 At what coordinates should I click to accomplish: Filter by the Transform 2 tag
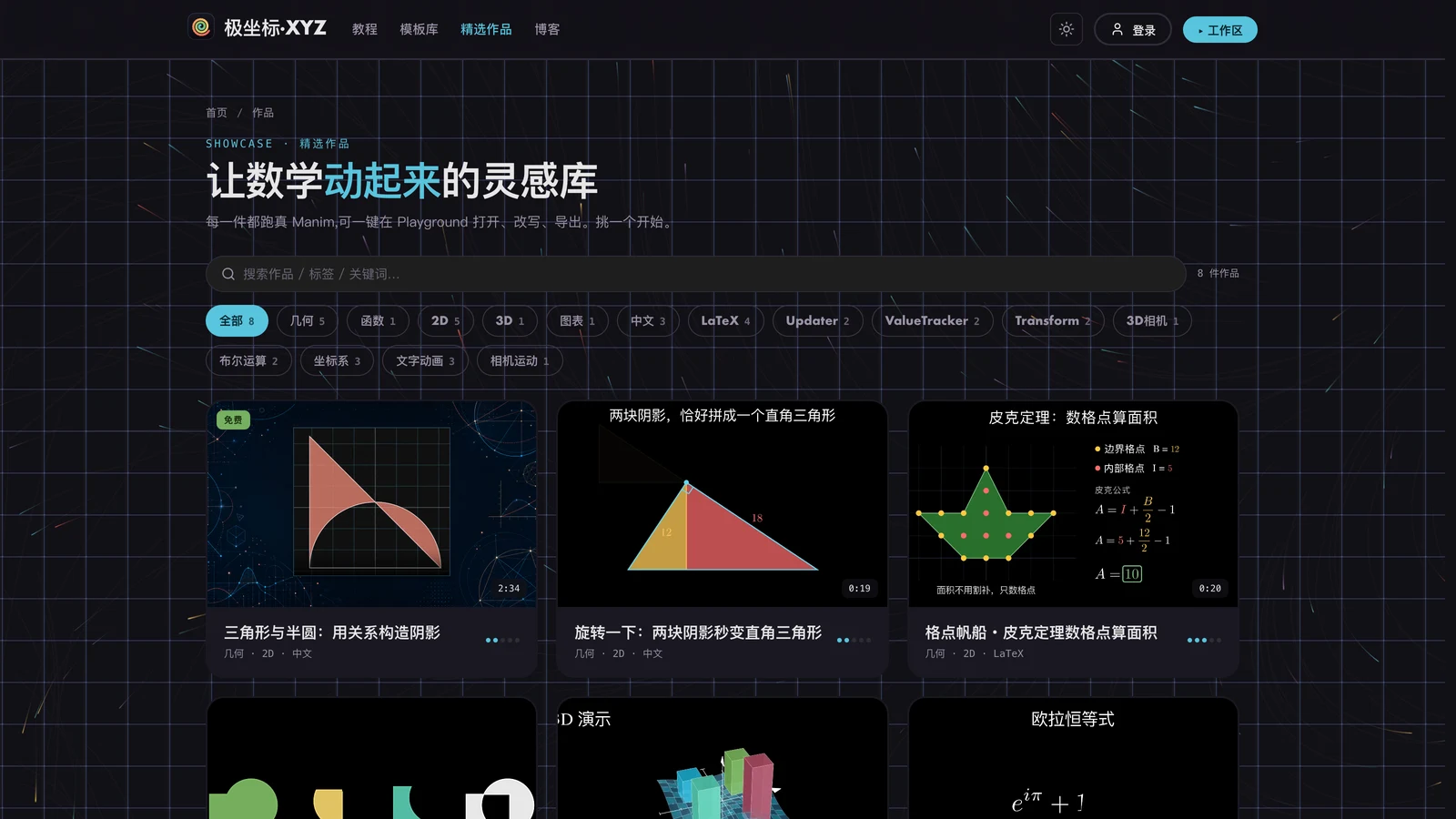(1052, 320)
